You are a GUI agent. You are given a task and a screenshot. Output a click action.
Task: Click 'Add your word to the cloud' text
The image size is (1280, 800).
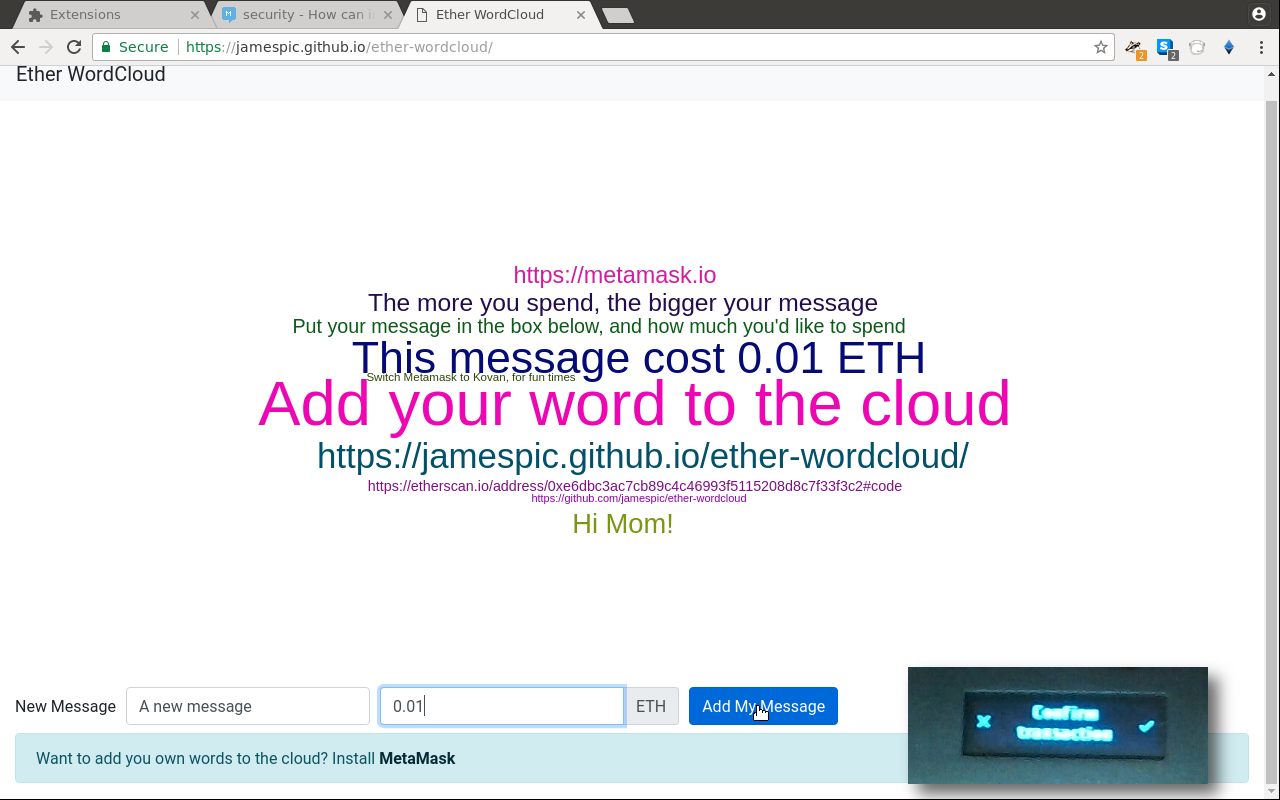tap(635, 404)
